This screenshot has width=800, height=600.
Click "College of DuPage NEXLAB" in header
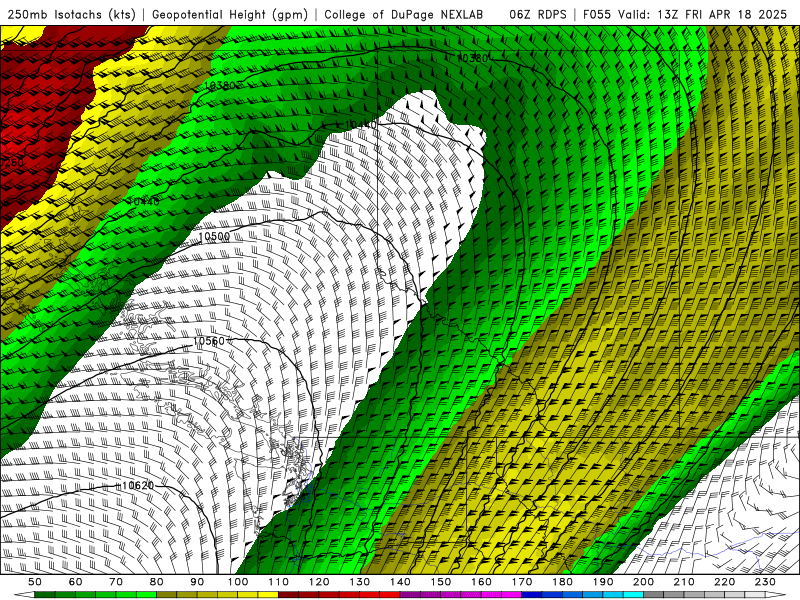pos(404,15)
